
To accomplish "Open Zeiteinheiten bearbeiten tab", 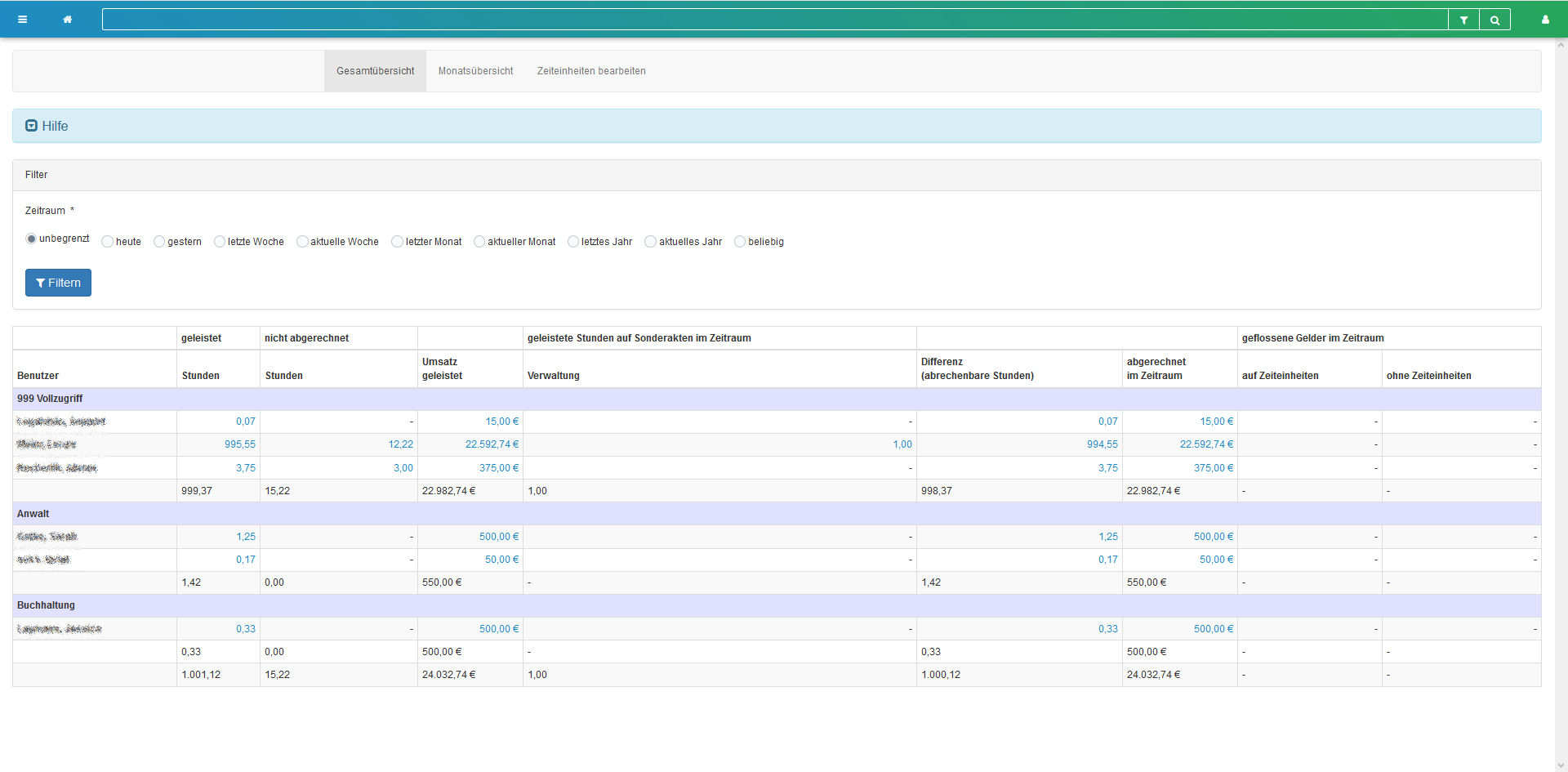I will click(x=591, y=71).
